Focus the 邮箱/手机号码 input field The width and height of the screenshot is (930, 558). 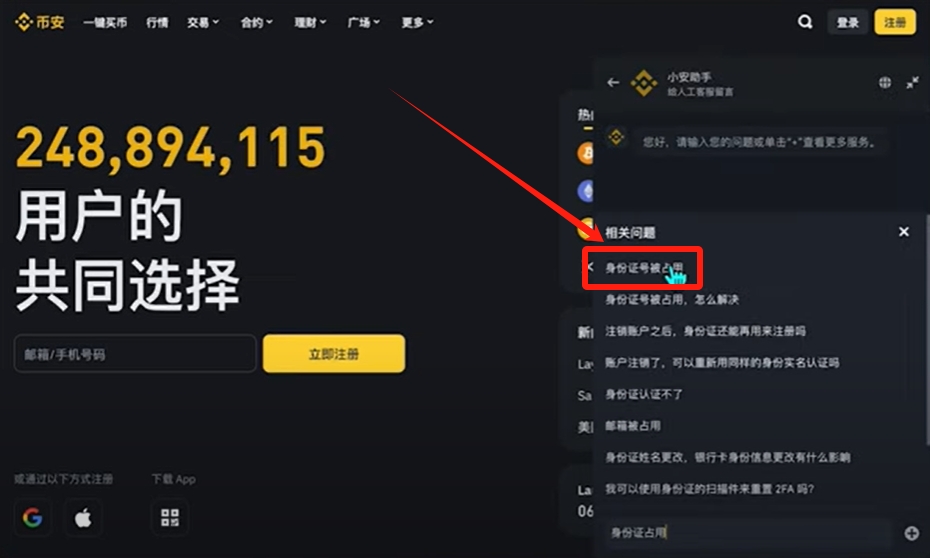click(135, 354)
